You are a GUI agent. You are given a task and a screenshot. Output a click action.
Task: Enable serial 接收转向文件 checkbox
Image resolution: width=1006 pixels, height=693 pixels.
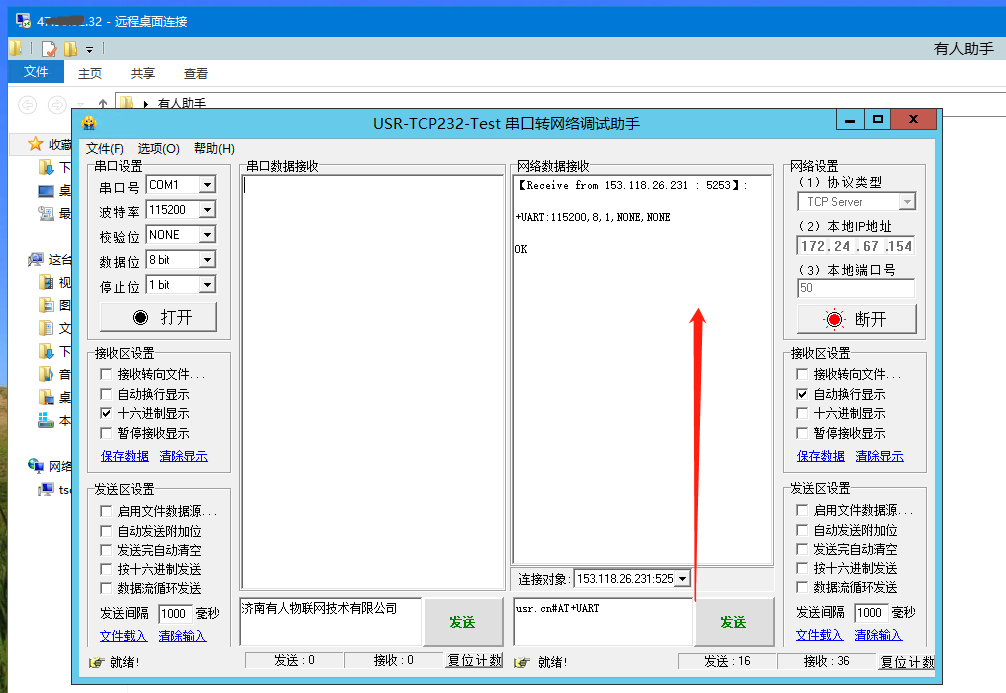[107, 374]
